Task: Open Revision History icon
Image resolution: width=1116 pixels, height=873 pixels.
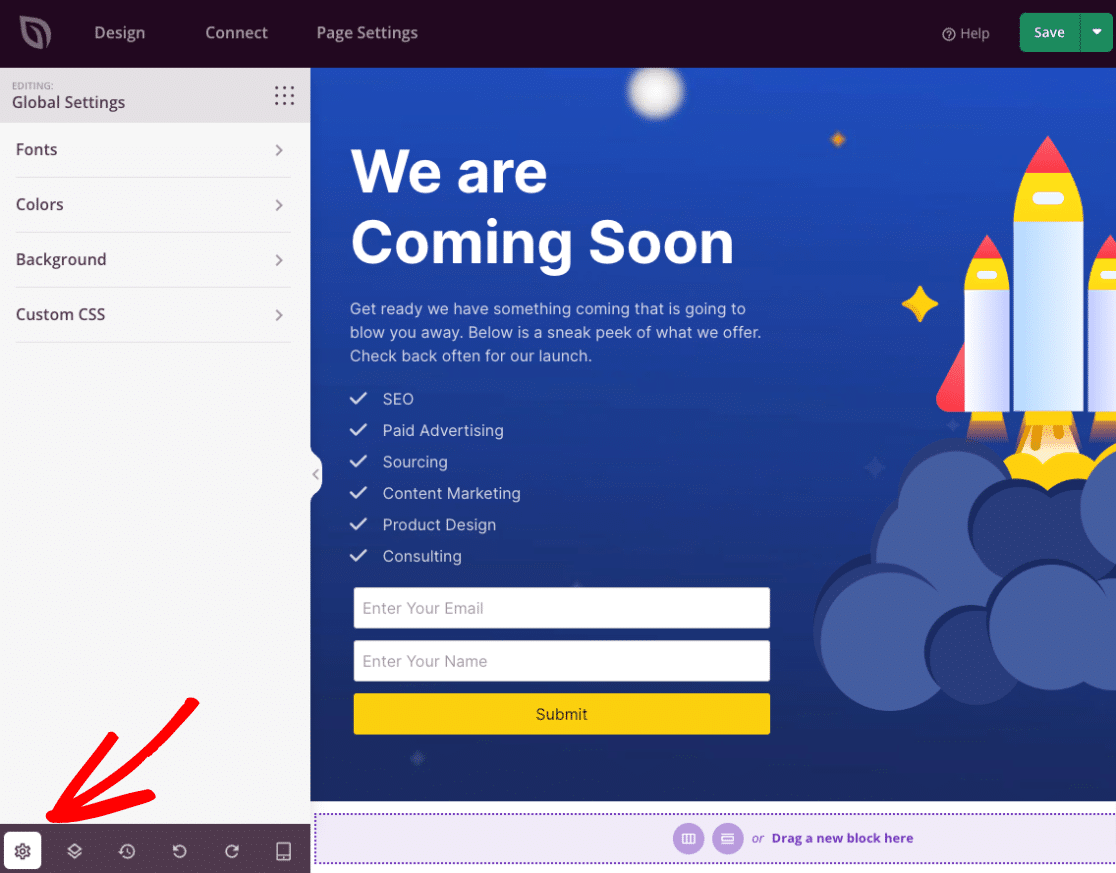Action: (126, 851)
